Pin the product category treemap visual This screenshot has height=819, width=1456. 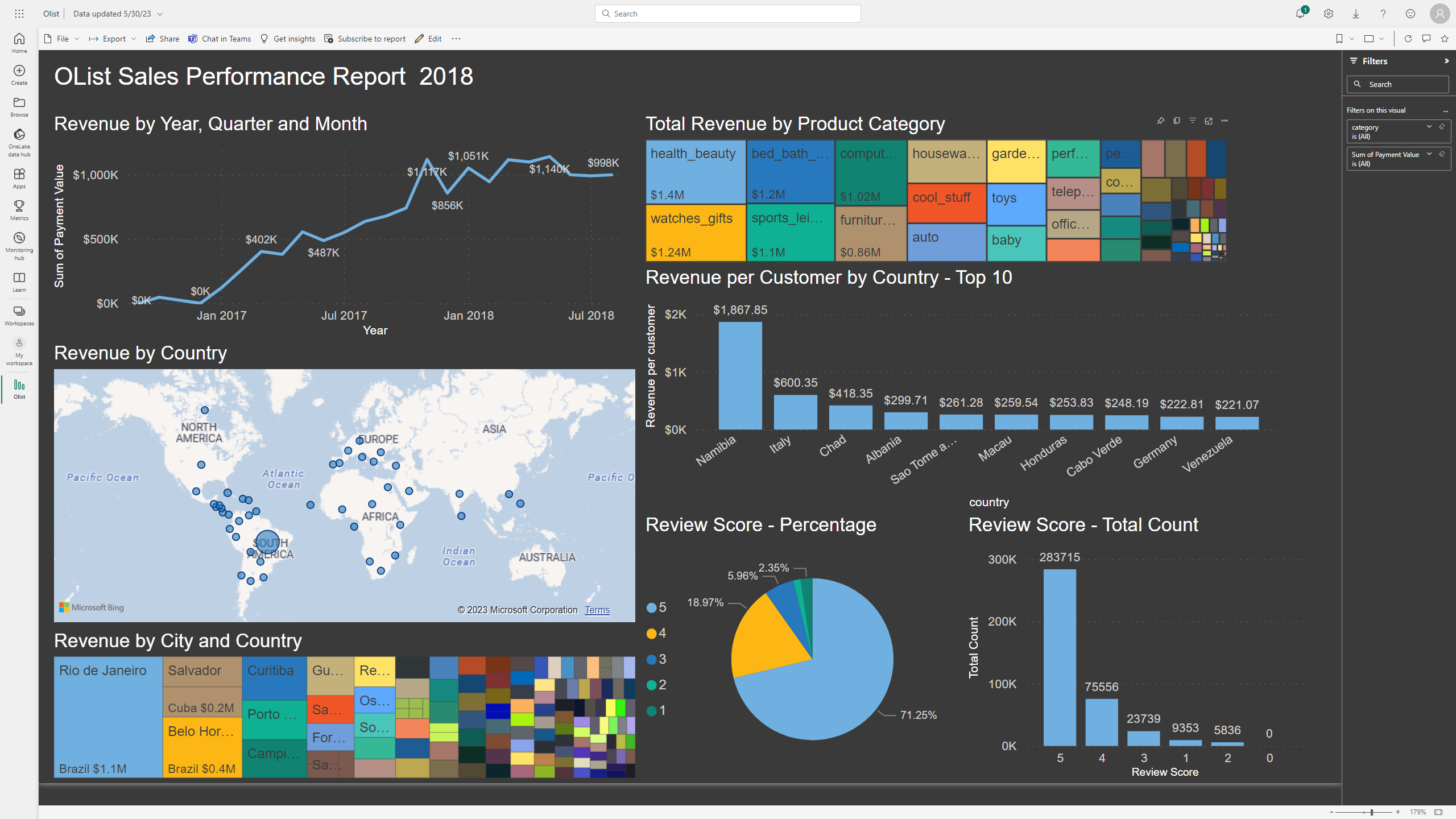[1161, 121]
